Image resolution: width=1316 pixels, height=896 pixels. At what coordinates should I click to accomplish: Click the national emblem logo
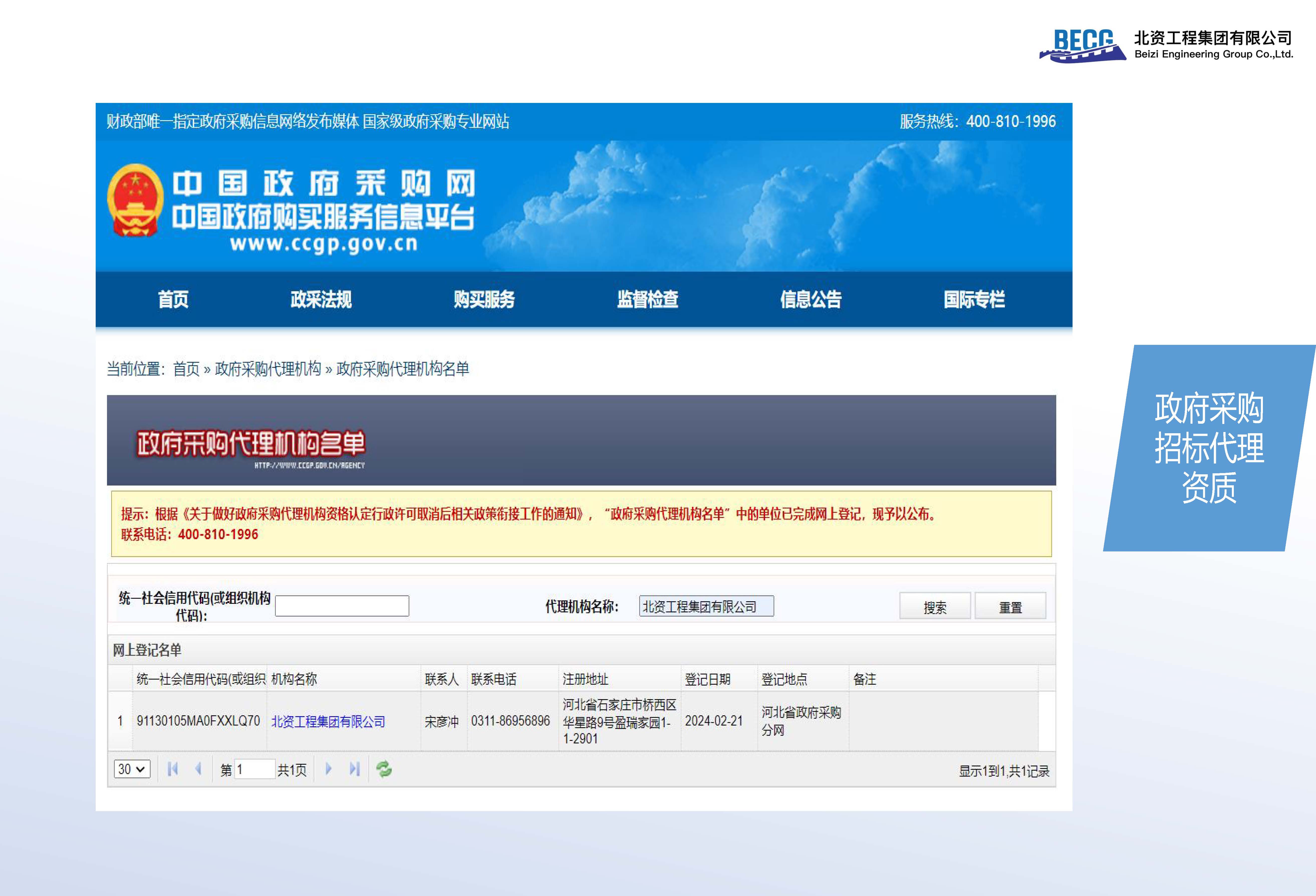coord(135,200)
